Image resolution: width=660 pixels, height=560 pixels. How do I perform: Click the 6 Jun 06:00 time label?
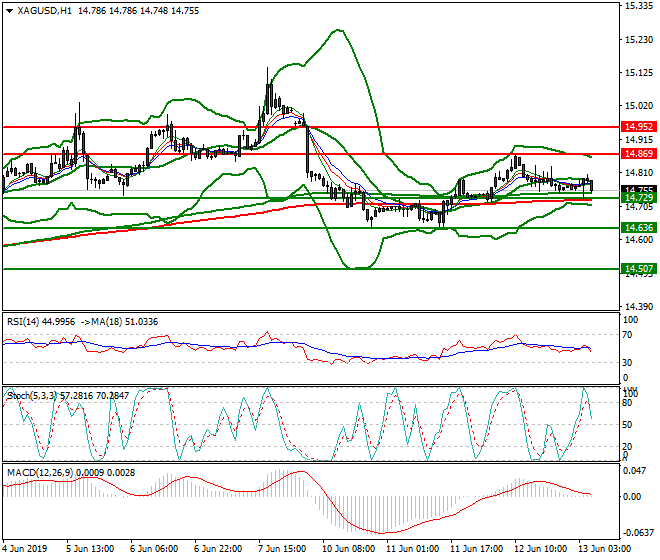coord(154,549)
